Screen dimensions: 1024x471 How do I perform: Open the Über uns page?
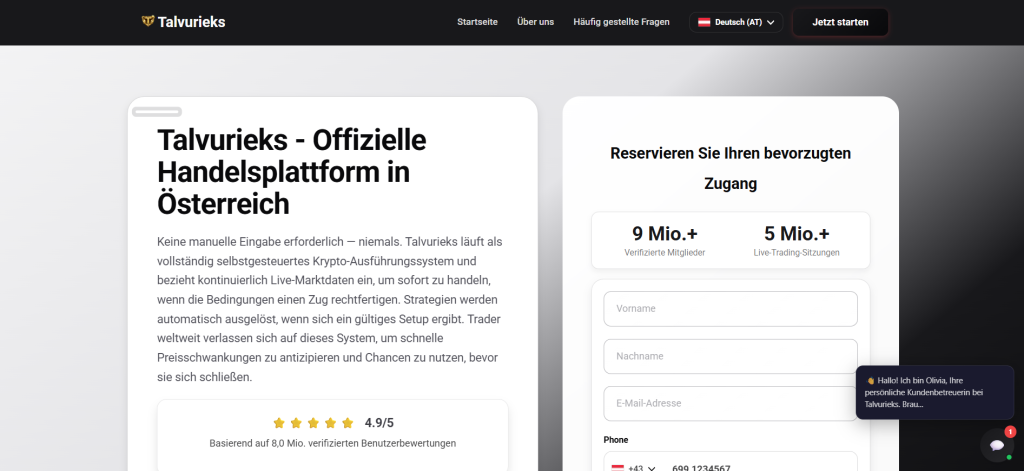pyautogui.click(x=536, y=22)
